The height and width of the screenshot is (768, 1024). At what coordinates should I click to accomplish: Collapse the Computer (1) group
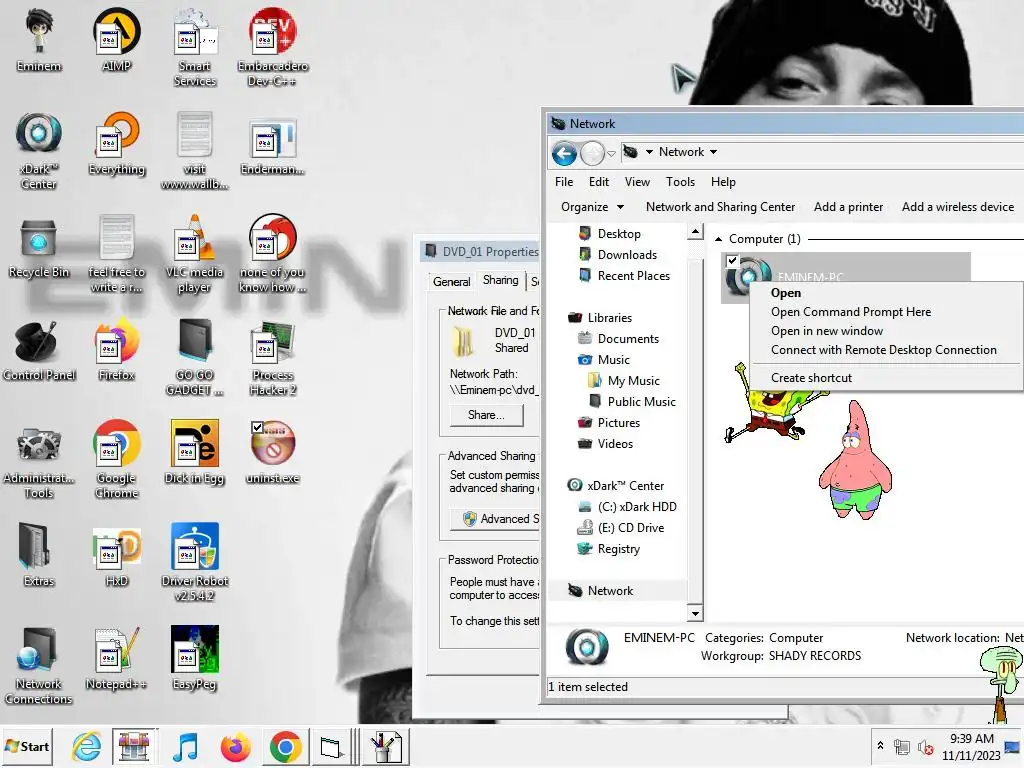point(718,240)
